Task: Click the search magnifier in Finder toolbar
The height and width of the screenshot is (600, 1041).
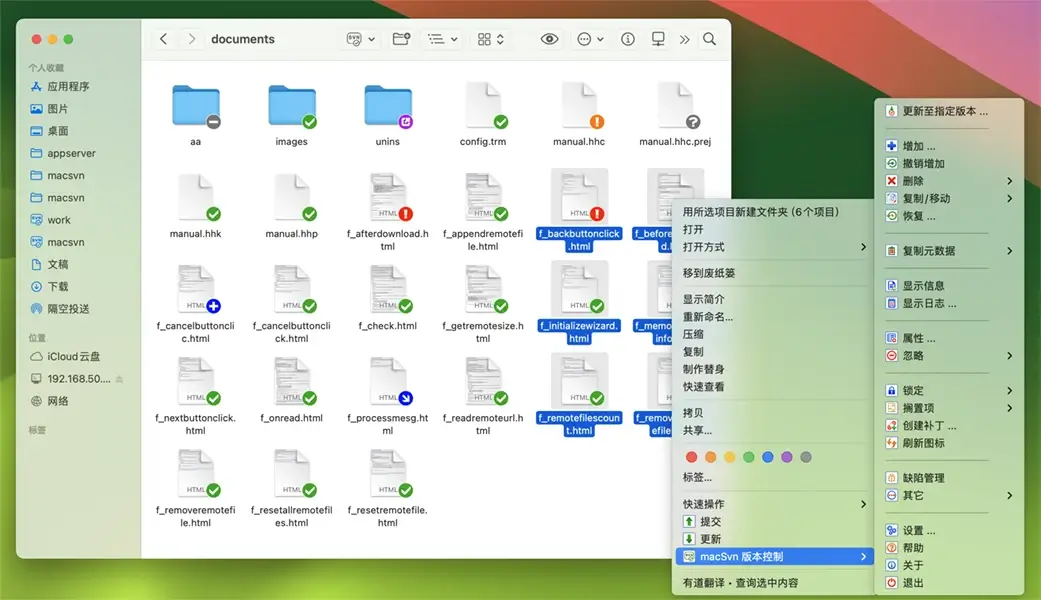Action: point(709,39)
